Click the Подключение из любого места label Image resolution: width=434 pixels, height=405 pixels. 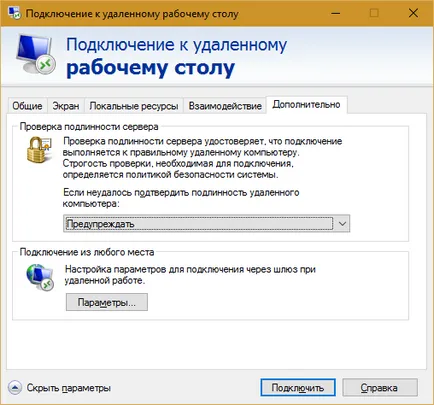(87, 252)
